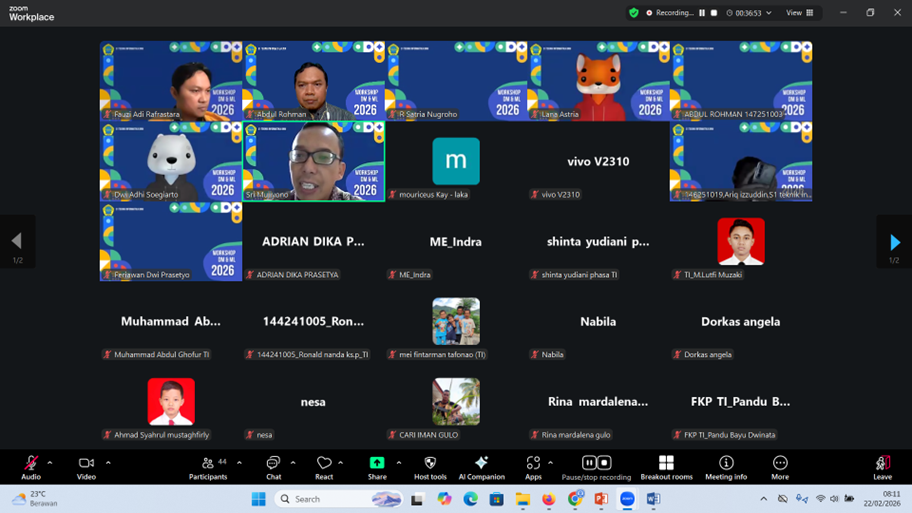The width and height of the screenshot is (912, 513).
Task: Open Breakout rooms
Action: [666, 465]
